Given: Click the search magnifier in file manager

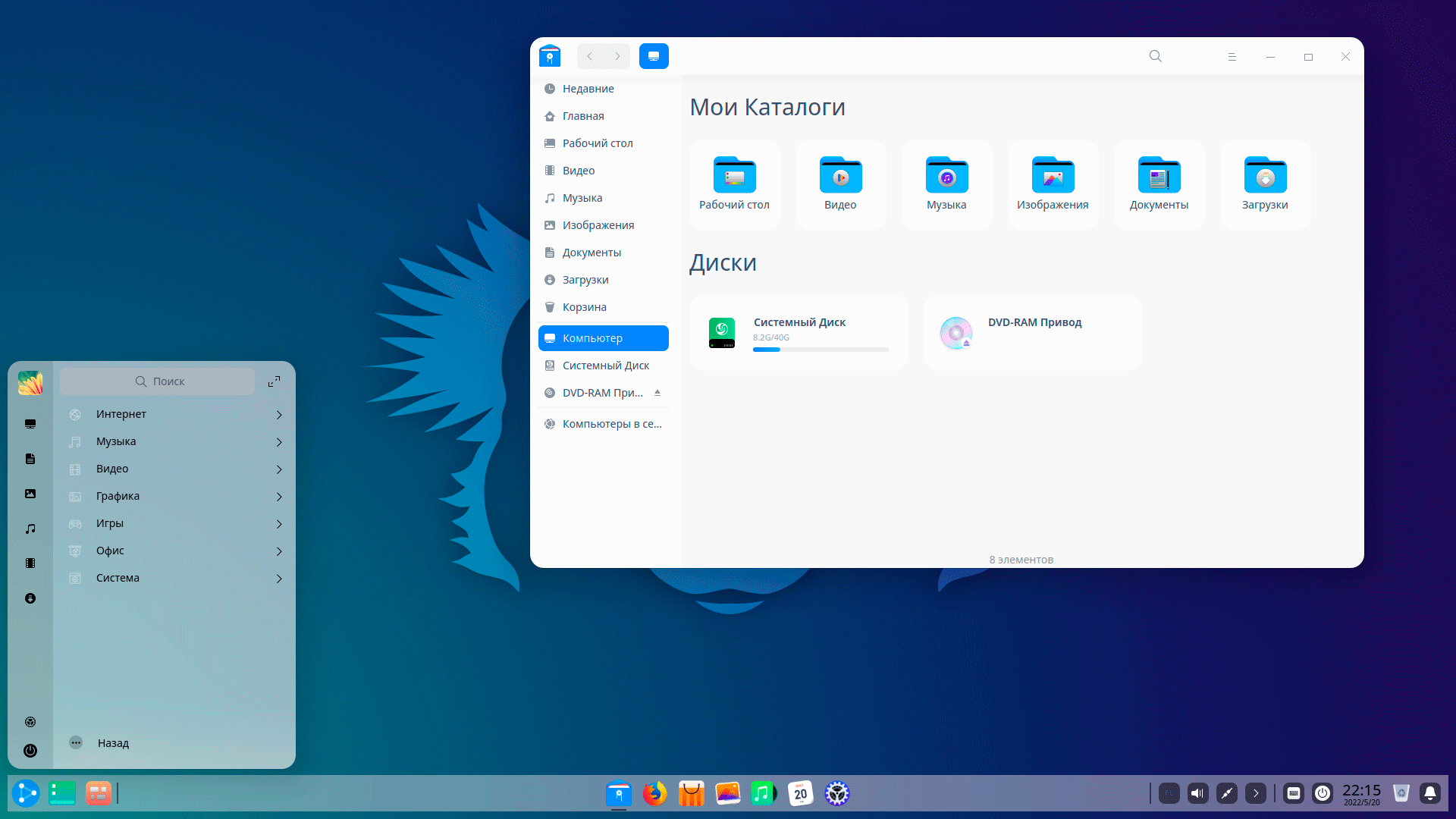Looking at the screenshot, I should 1155,56.
